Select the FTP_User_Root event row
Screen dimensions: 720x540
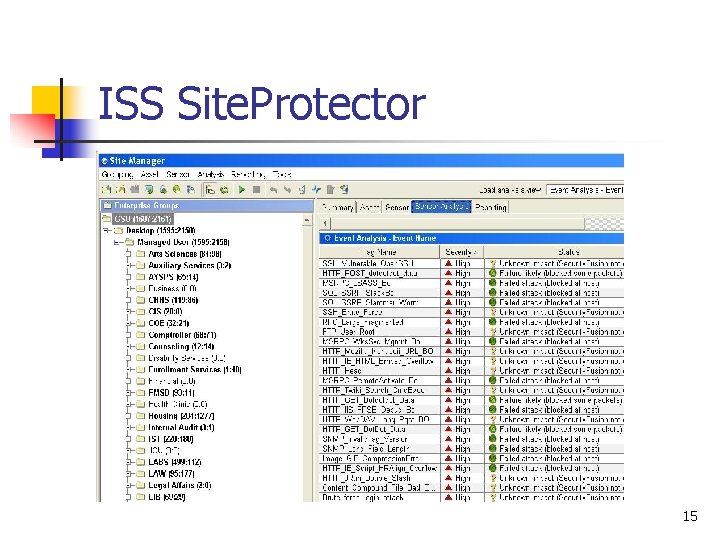coord(472,332)
